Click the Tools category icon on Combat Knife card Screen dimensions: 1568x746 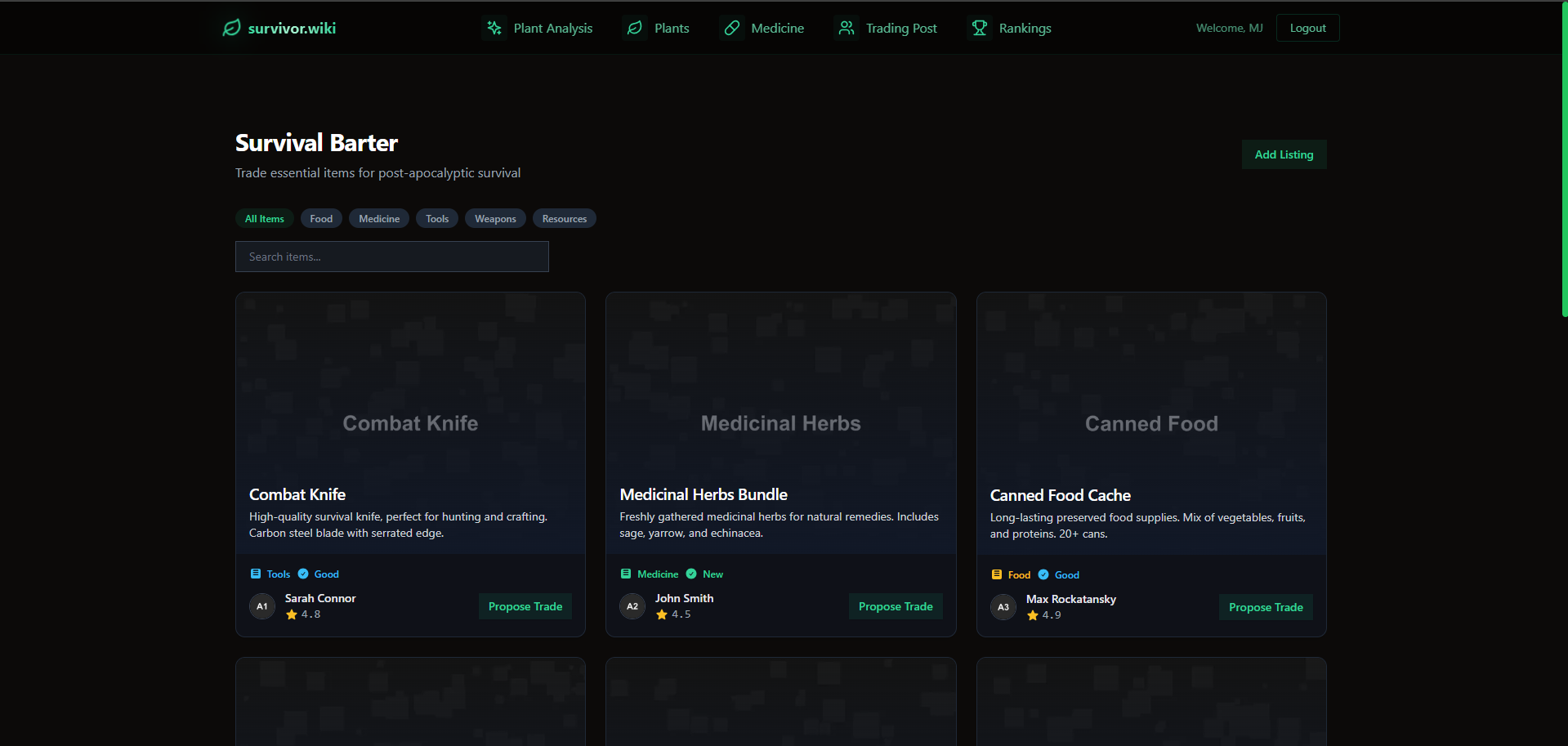(256, 574)
